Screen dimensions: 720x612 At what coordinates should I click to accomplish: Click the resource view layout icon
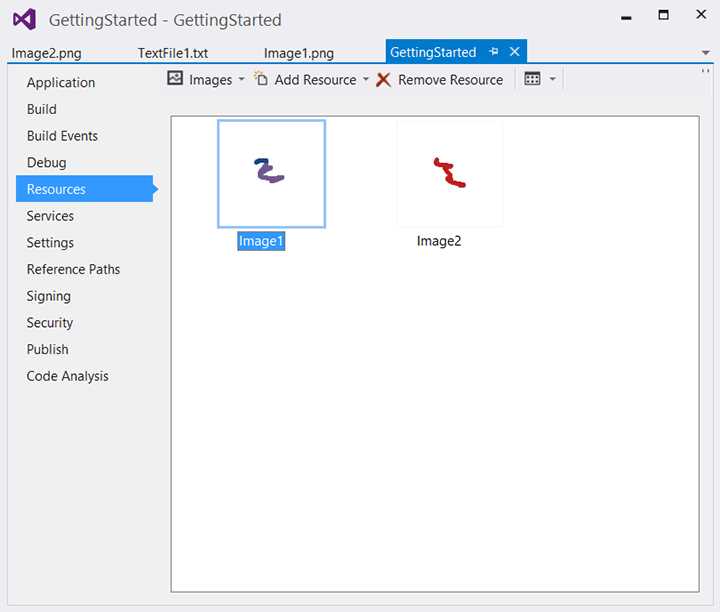click(532, 79)
